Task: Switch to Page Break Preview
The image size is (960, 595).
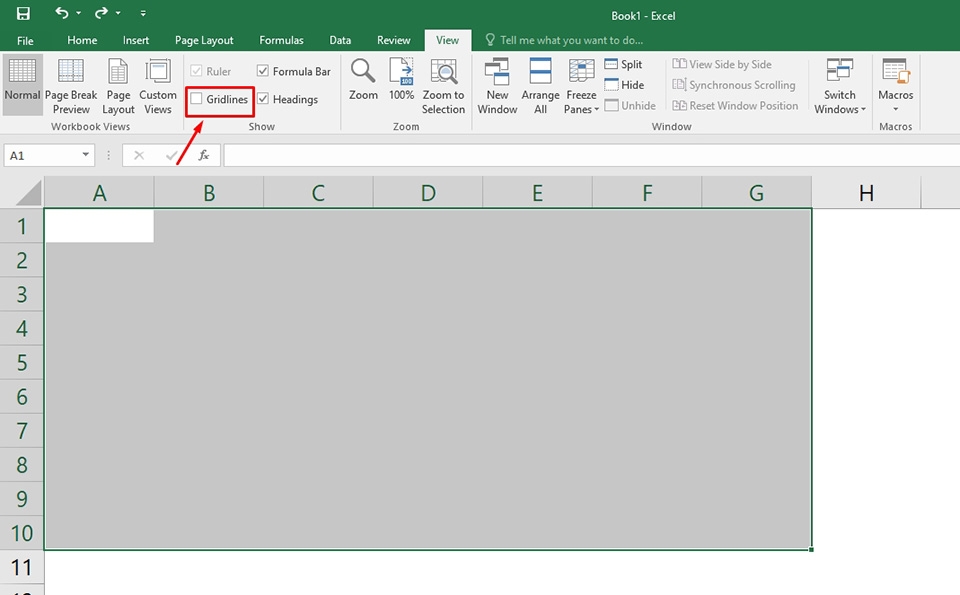Action: pos(71,86)
